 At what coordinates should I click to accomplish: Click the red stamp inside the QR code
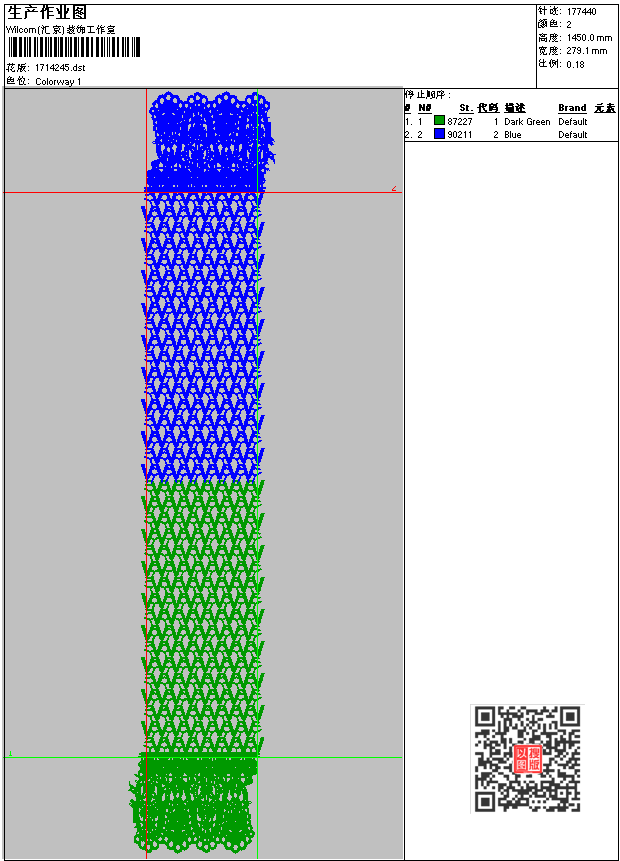click(527, 759)
